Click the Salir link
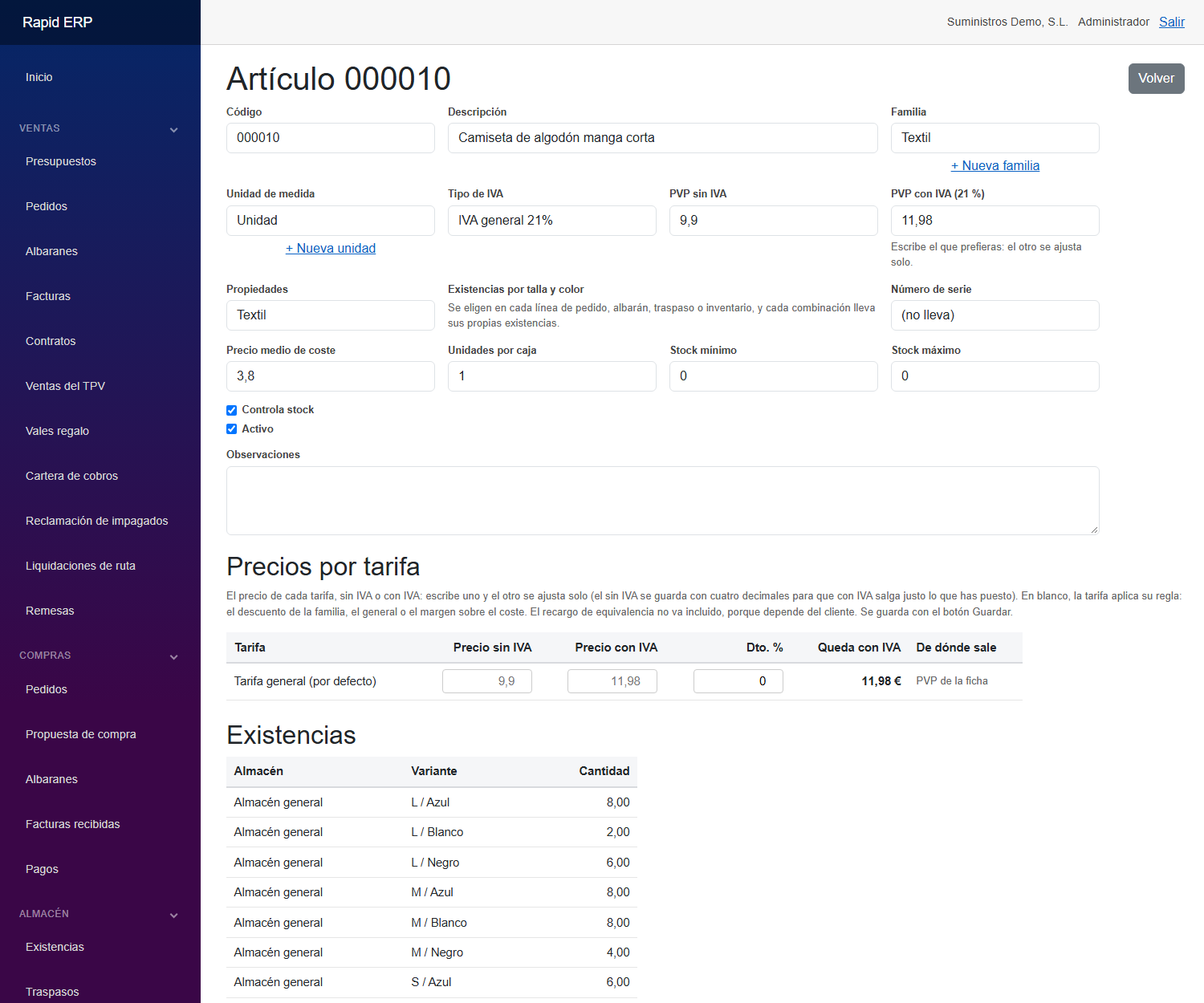Screen dimensions: 1204x1003 tap(1171, 22)
